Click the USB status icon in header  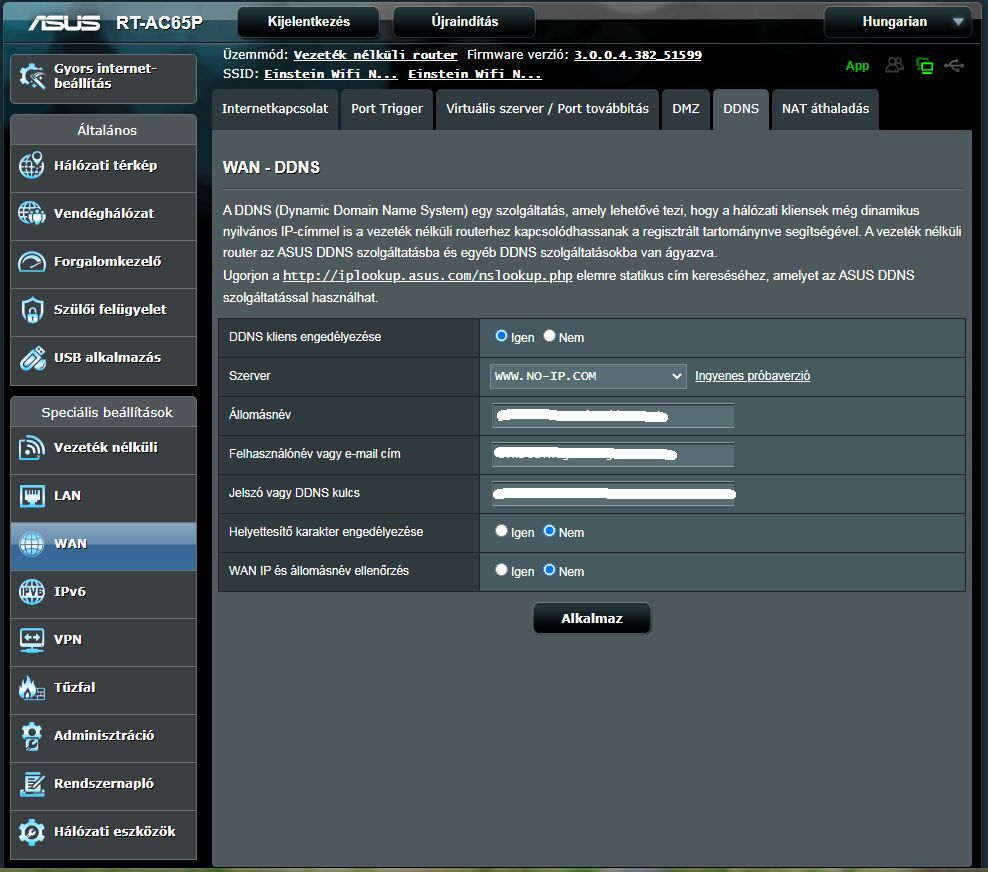point(954,66)
